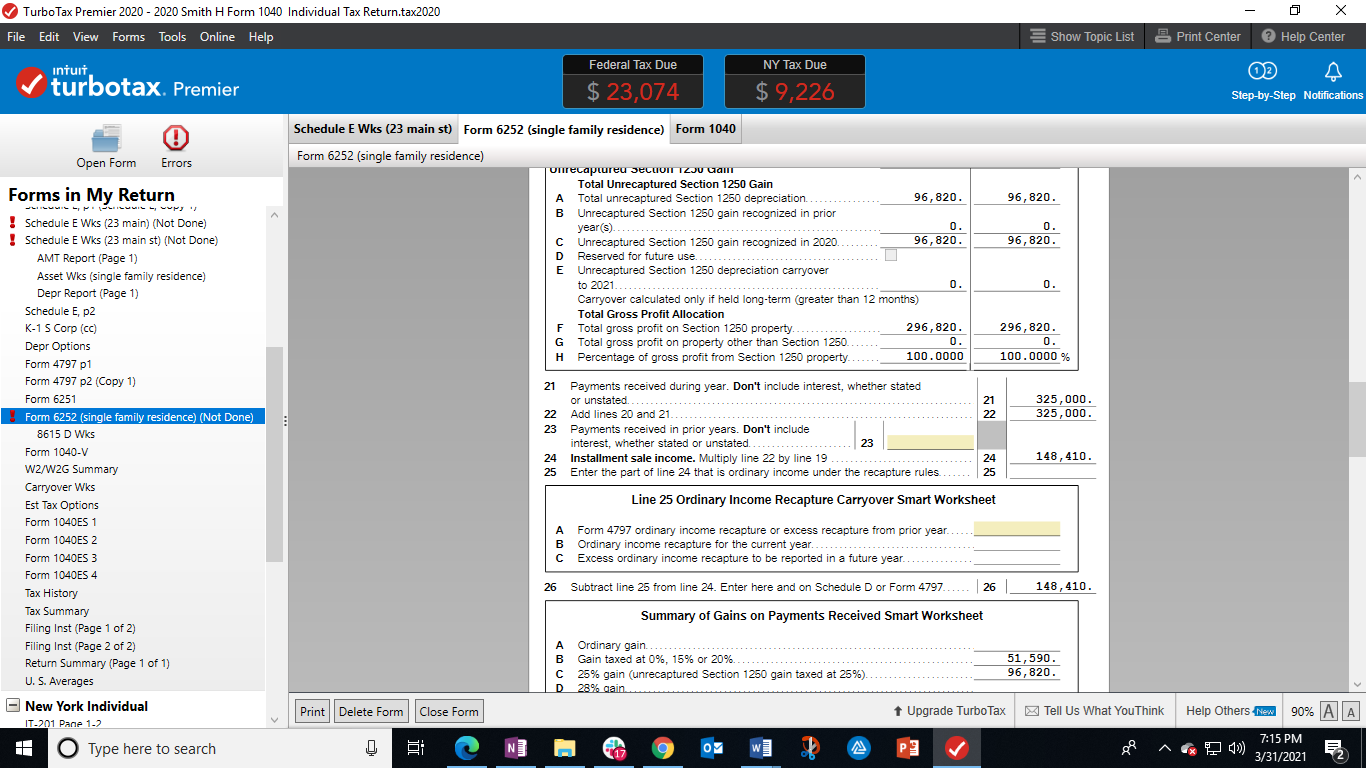This screenshot has width=1366, height=768.
Task: Click the line A prior year recapture field
Action: click(x=1017, y=529)
